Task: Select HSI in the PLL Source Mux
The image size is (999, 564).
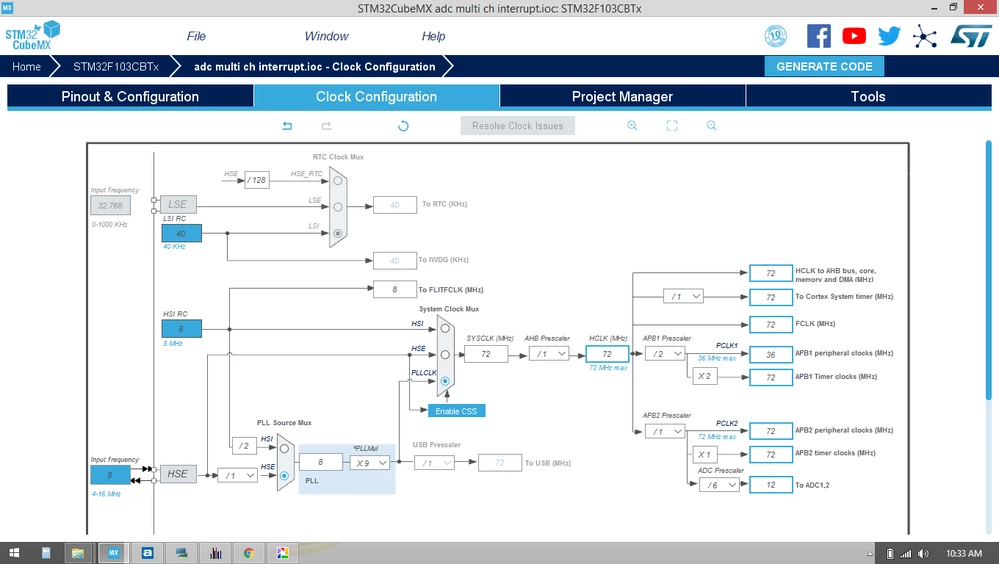Action: pos(285,449)
